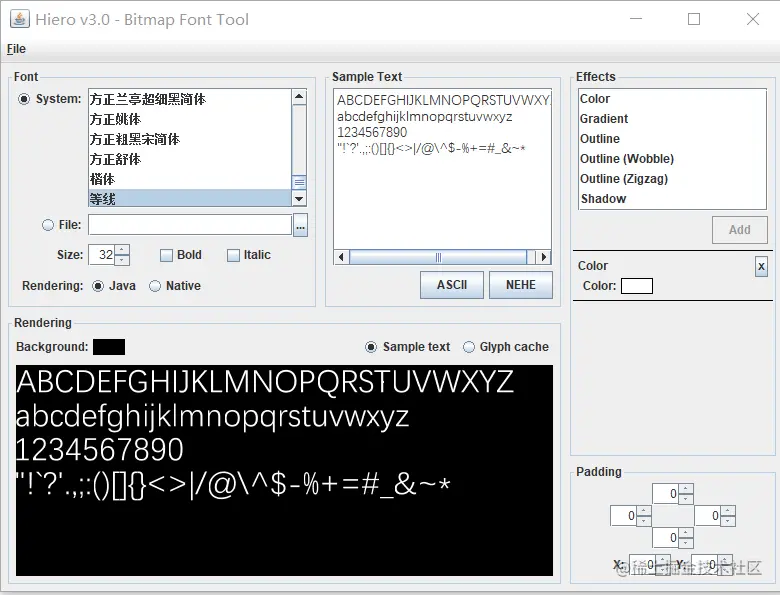The width and height of the screenshot is (780, 595).
Task: Choose Native rendering option
Action: point(155,286)
